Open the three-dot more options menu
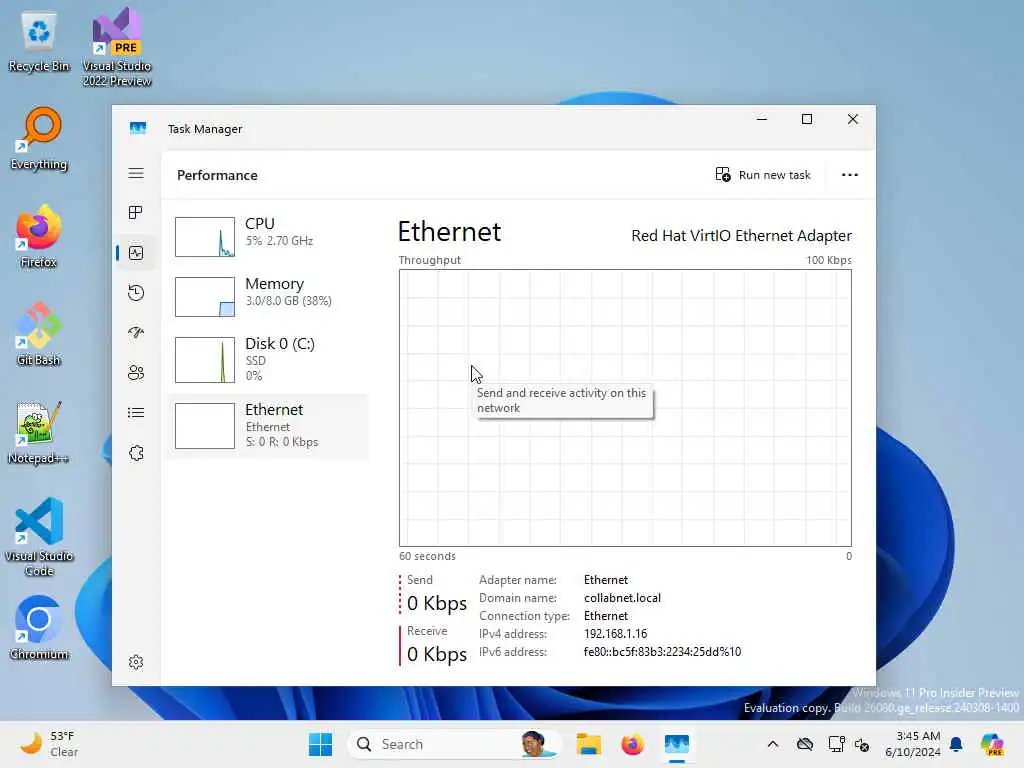 [x=850, y=175]
